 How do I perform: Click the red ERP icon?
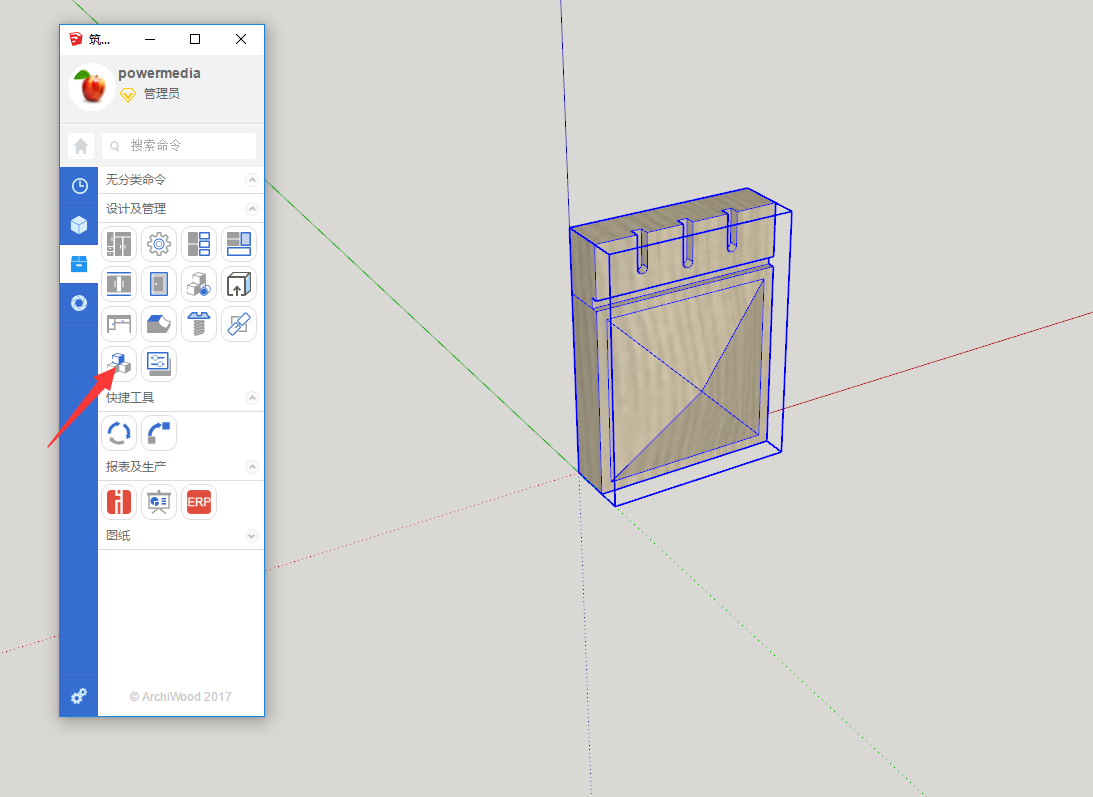(x=199, y=502)
